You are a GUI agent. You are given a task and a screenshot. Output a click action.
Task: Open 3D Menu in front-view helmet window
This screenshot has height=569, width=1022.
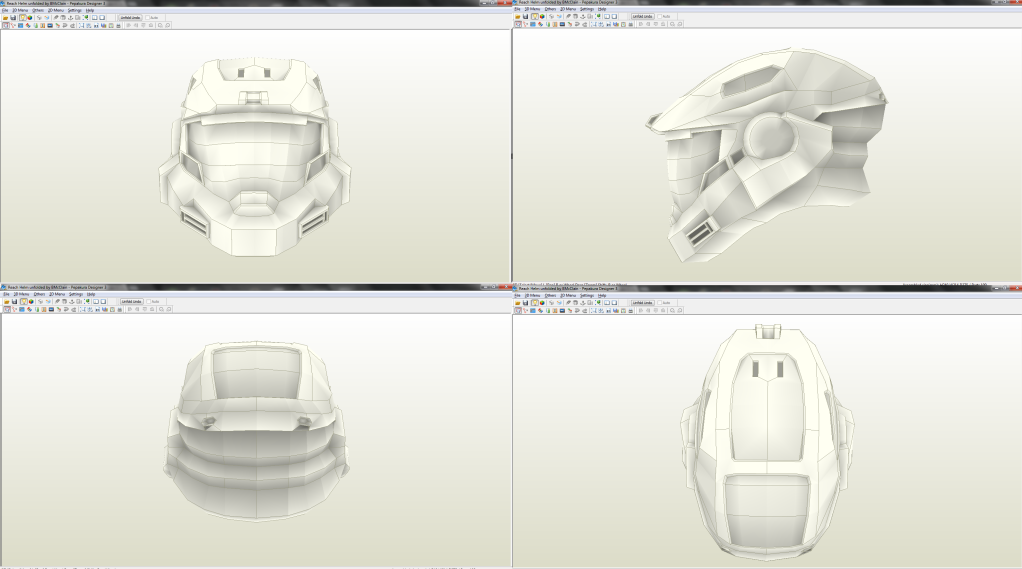(21, 10)
